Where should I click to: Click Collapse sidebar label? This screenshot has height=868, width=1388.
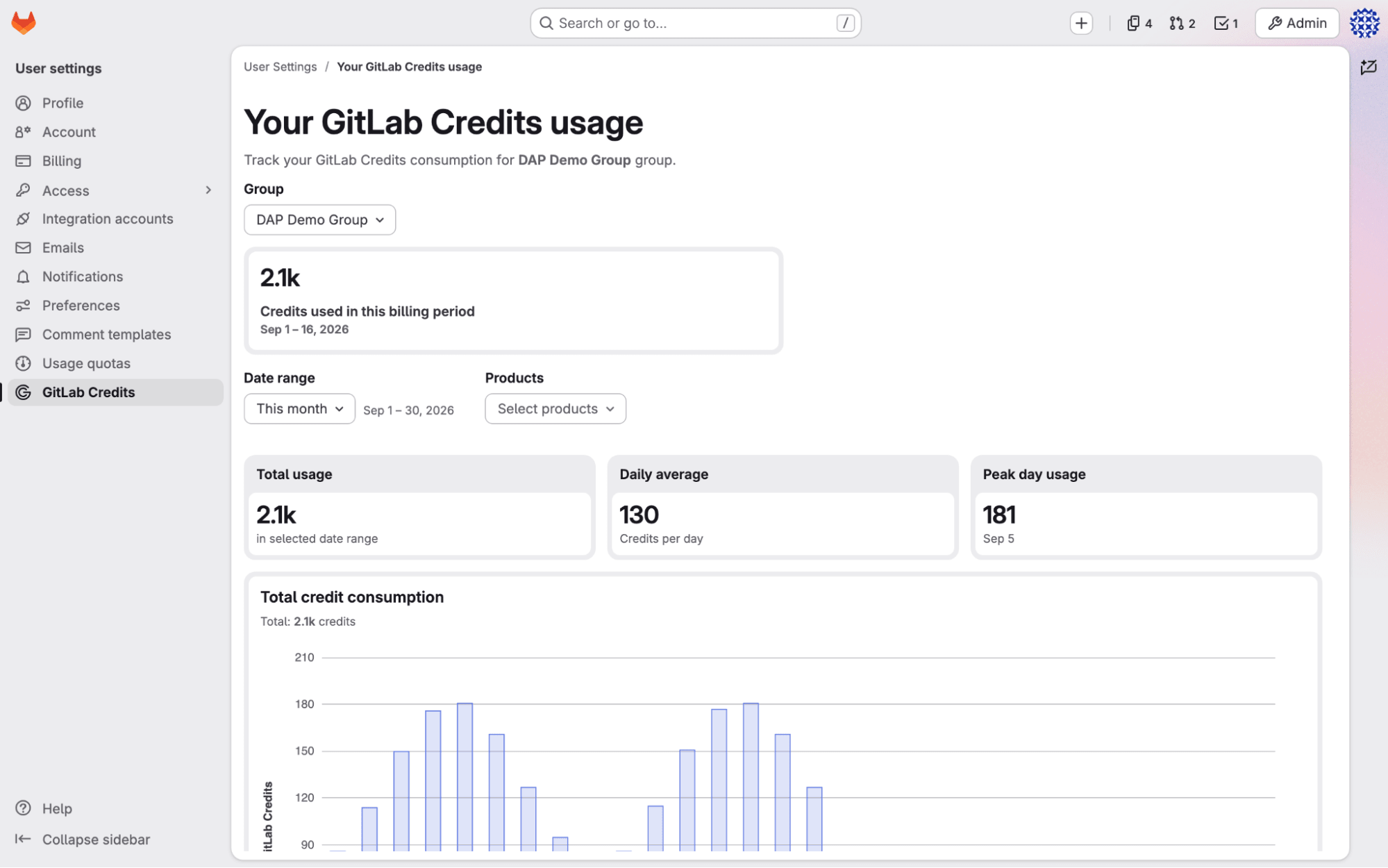click(96, 839)
